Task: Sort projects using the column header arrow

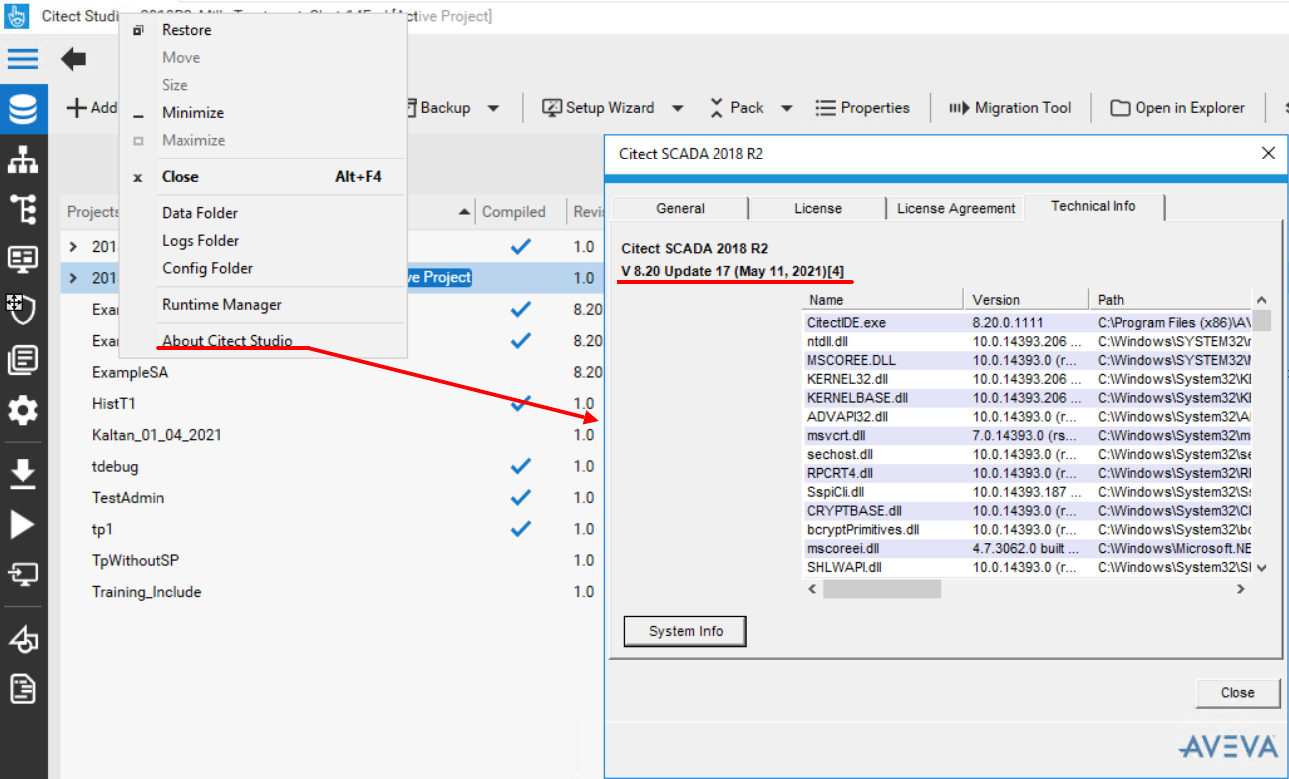Action: pyautogui.click(x=464, y=212)
